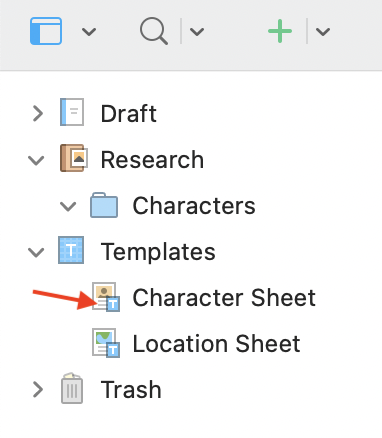The height and width of the screenshot is (438, 382).
Task: Collapse the Templates folder chevron
Action: [36, 252]
